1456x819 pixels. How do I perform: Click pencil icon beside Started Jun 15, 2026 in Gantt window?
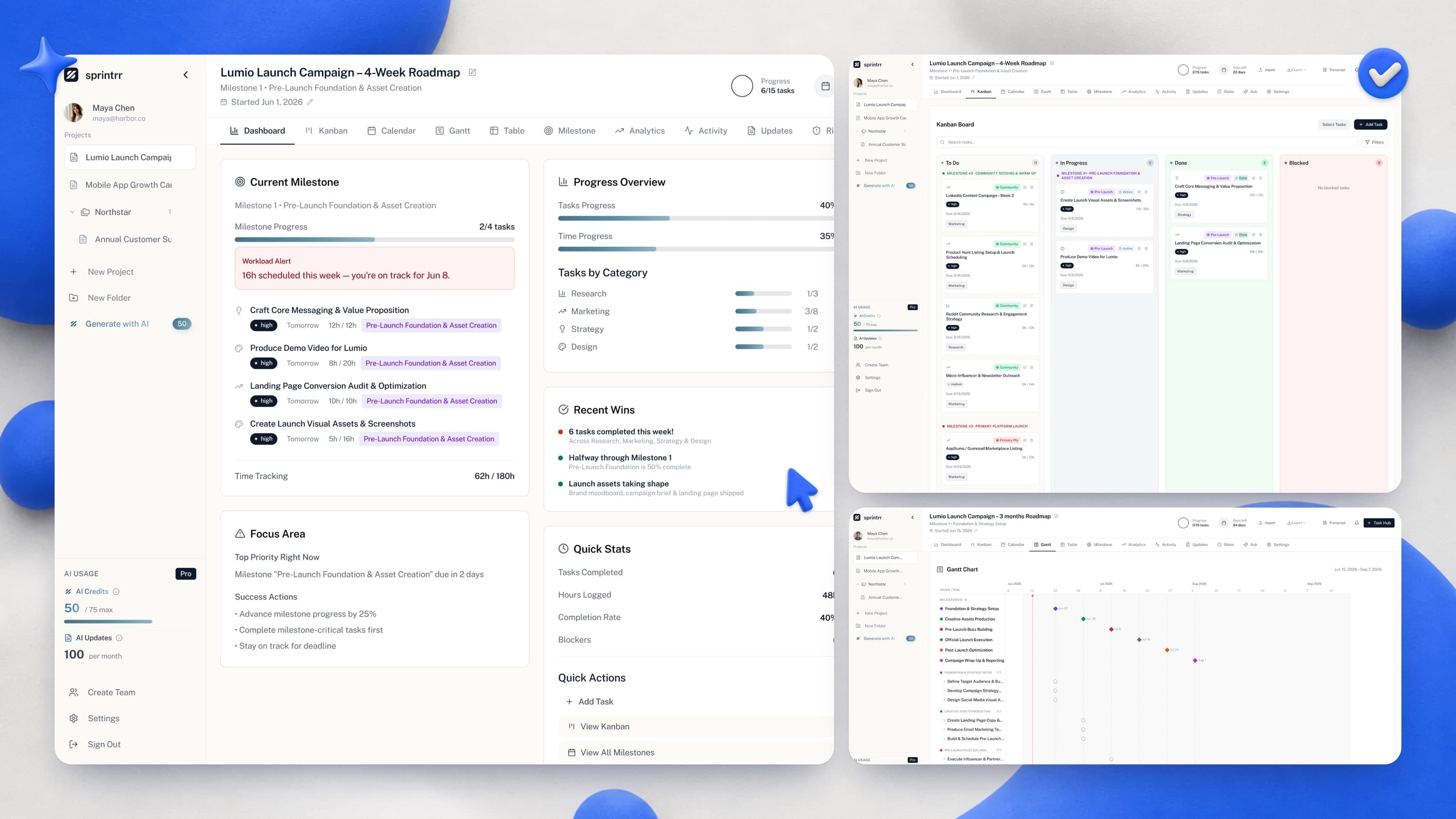tap(976, 531)
